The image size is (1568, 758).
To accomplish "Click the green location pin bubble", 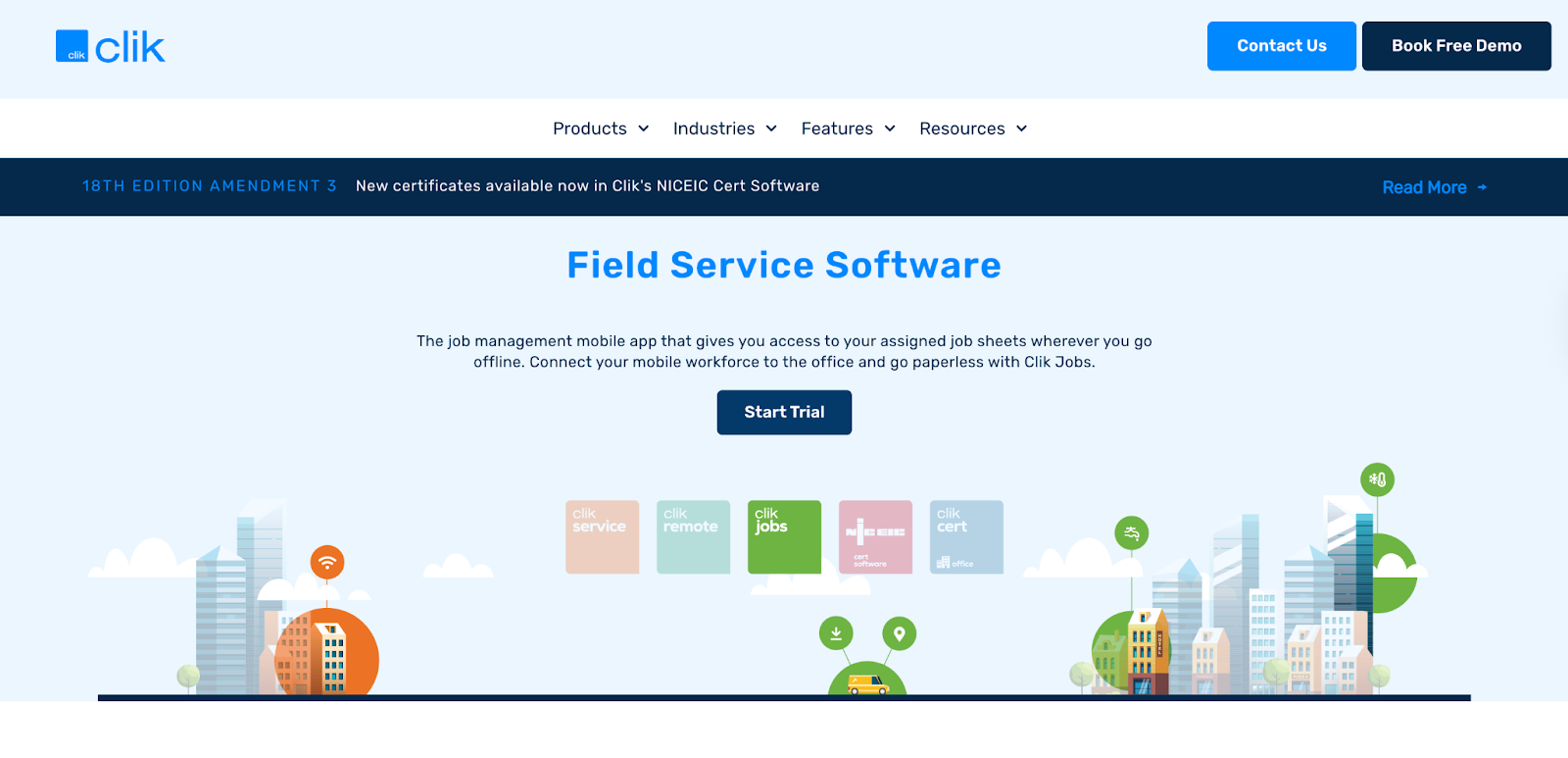I will (x=899, y=633).
